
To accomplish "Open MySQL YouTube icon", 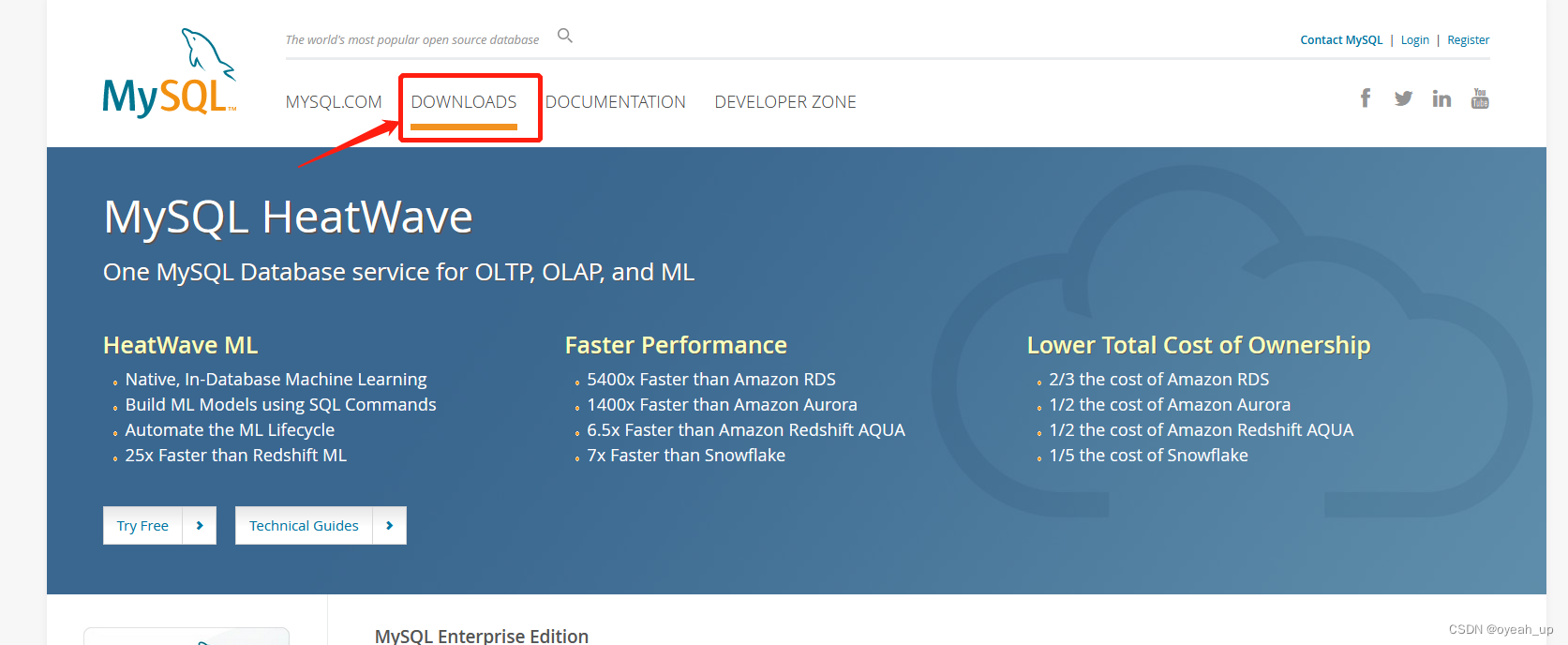I will coord(1480,98).
